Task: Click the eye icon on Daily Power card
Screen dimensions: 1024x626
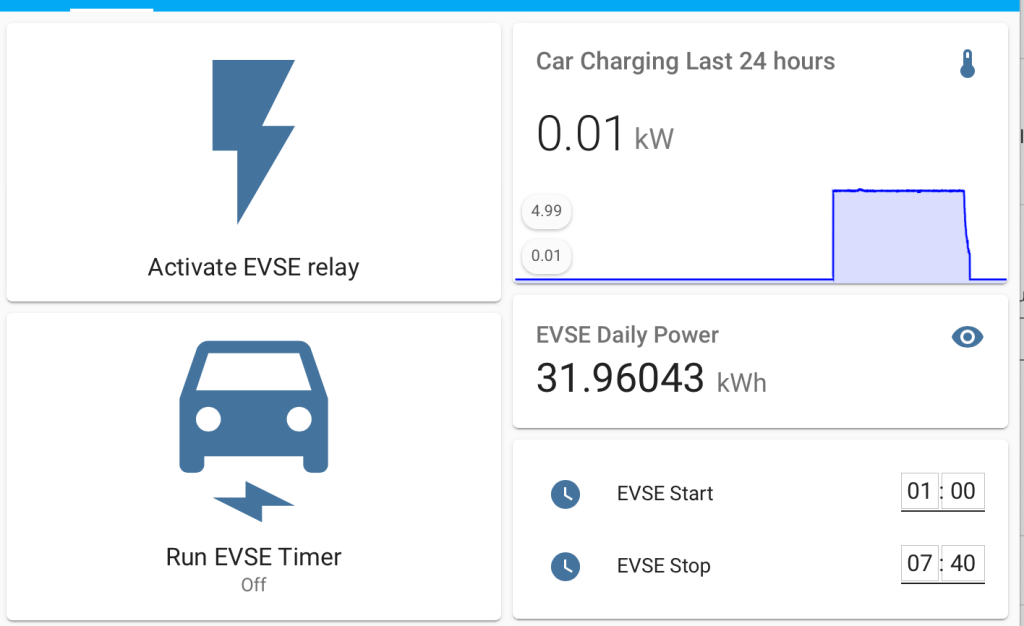Action: [x=966, y=337]
